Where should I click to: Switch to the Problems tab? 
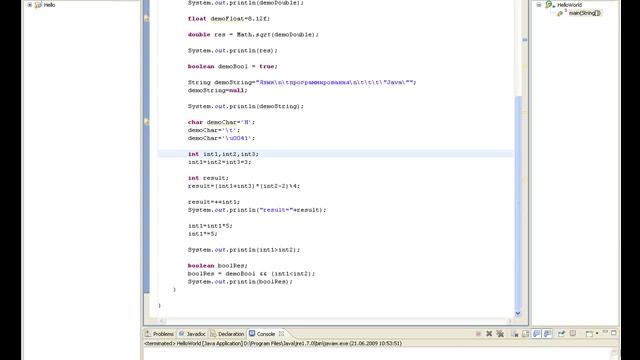tap(159, 334)
